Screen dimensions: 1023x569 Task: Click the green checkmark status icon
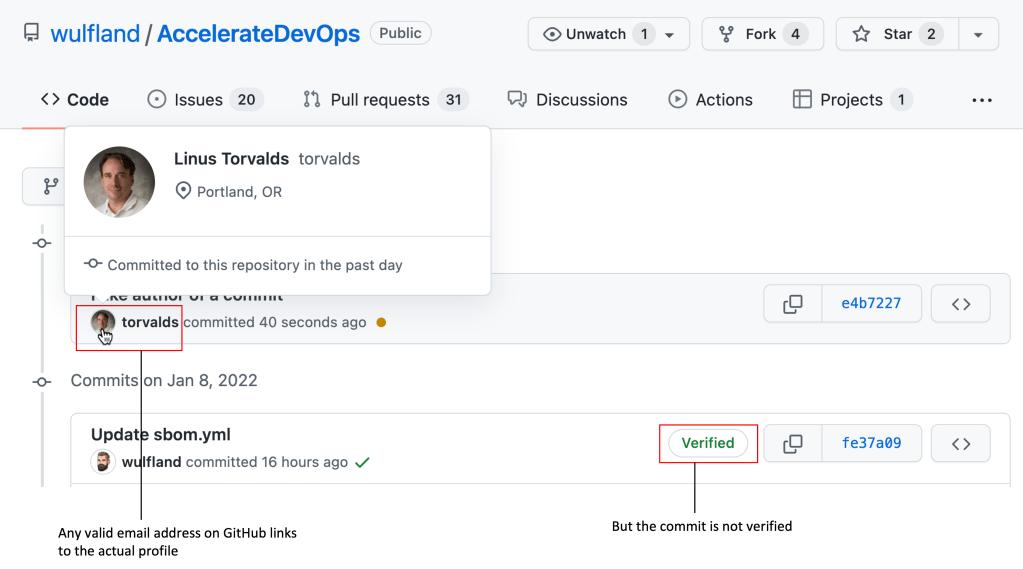coord(362,462)
